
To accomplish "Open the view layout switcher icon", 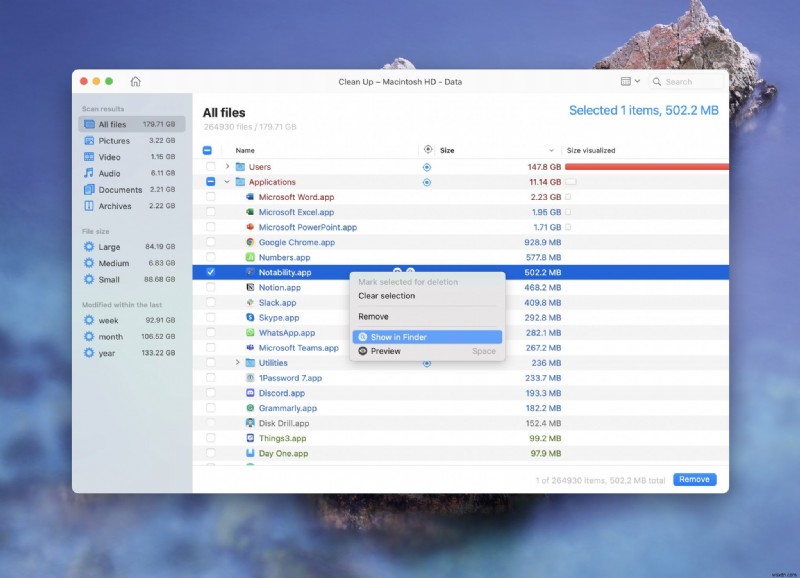I will [x=625, y=82].
